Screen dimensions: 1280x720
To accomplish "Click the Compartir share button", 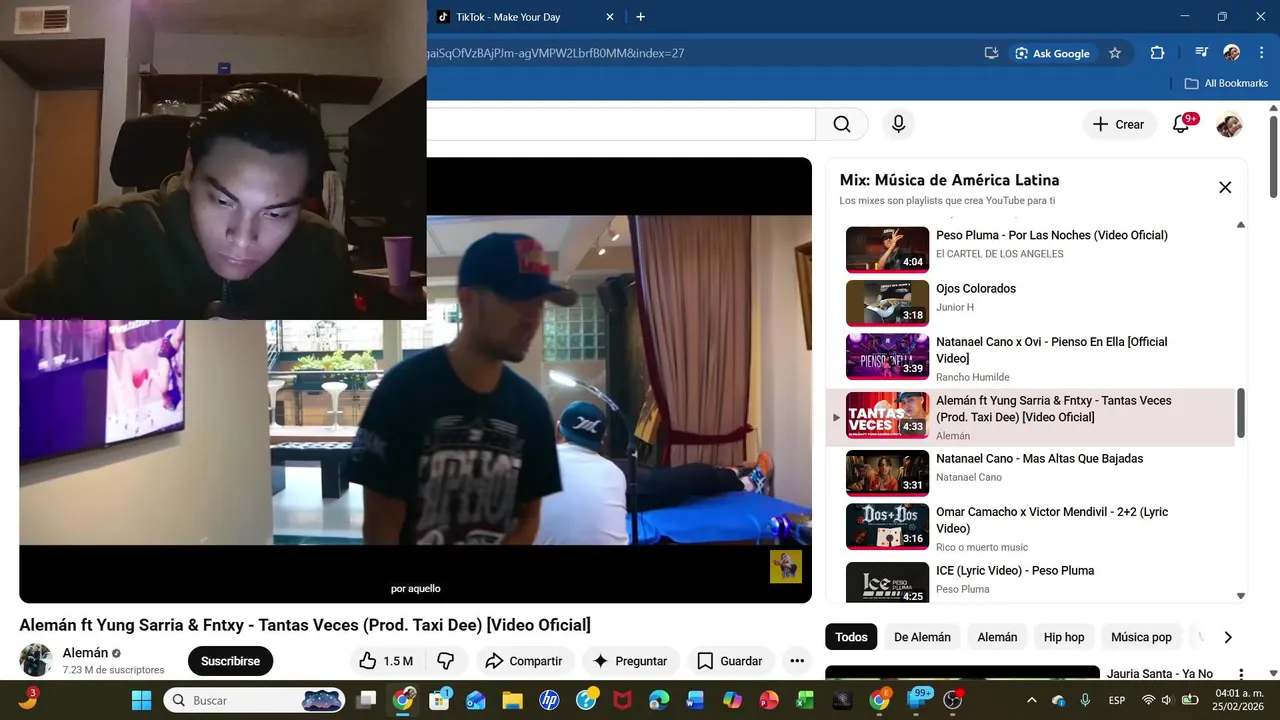I will tap(524, 661).
